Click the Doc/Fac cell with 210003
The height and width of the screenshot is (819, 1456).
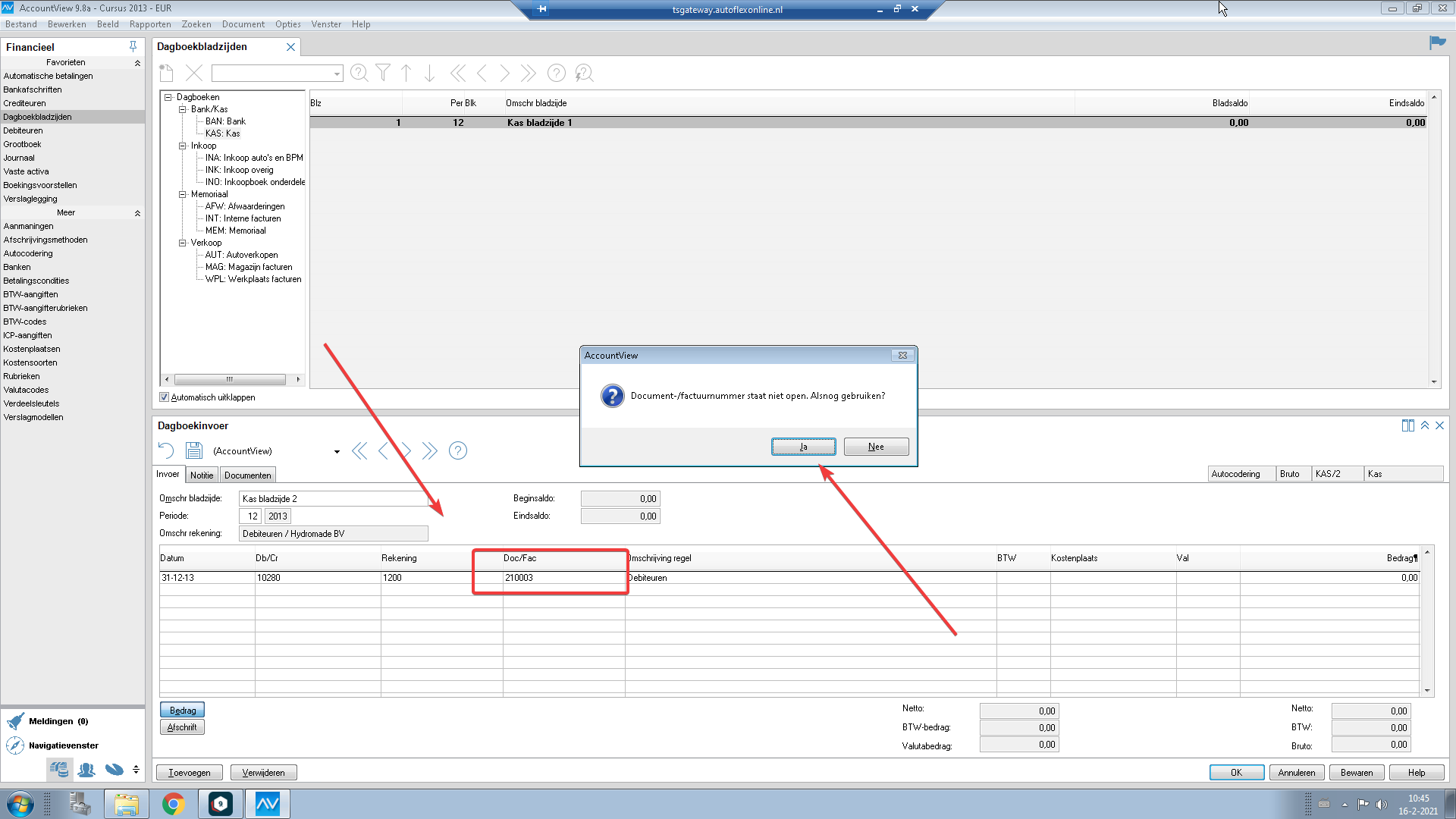[x=563, y=578]
